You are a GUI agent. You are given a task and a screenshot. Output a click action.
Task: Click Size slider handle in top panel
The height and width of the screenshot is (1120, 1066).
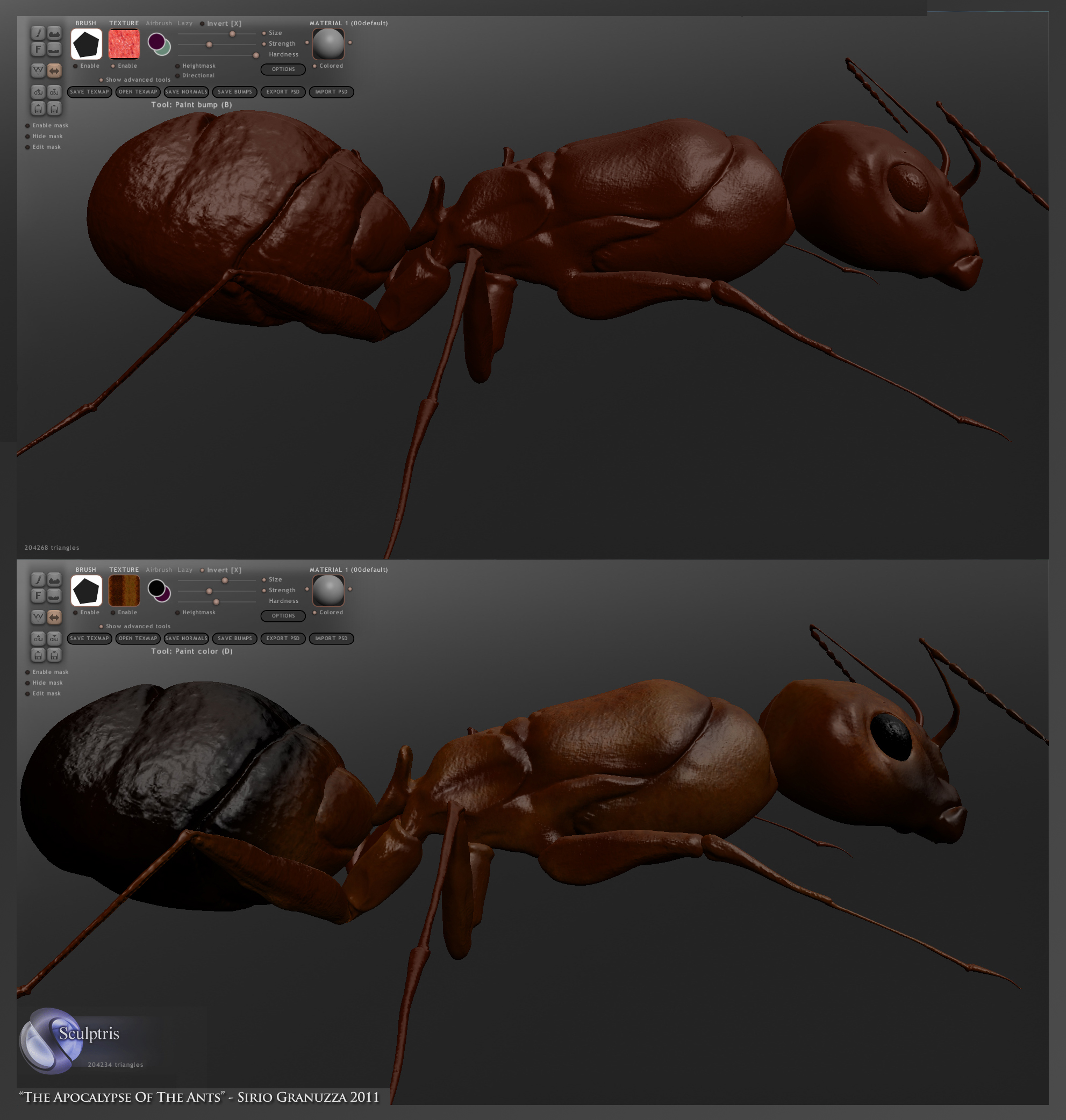pos(232,34)
